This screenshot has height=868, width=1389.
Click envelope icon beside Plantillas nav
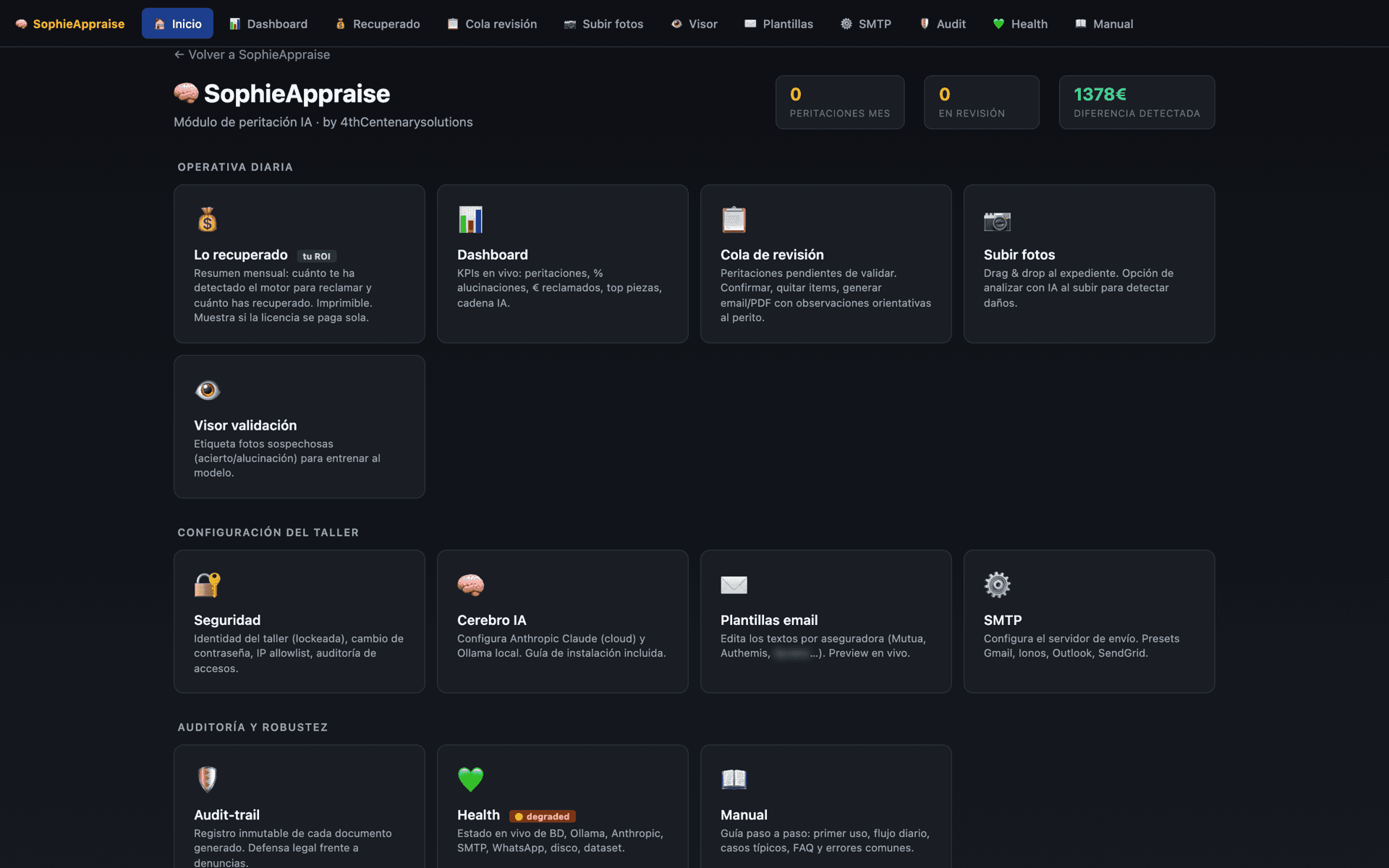pyautogui.click(x=750, y=24)
